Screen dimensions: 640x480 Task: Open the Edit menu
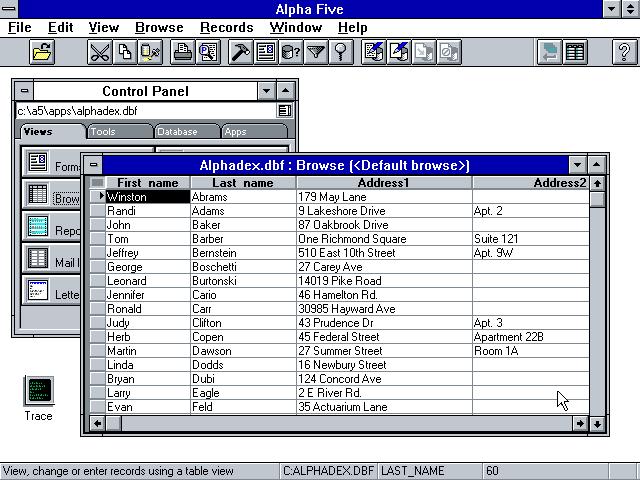click(60, 27)
